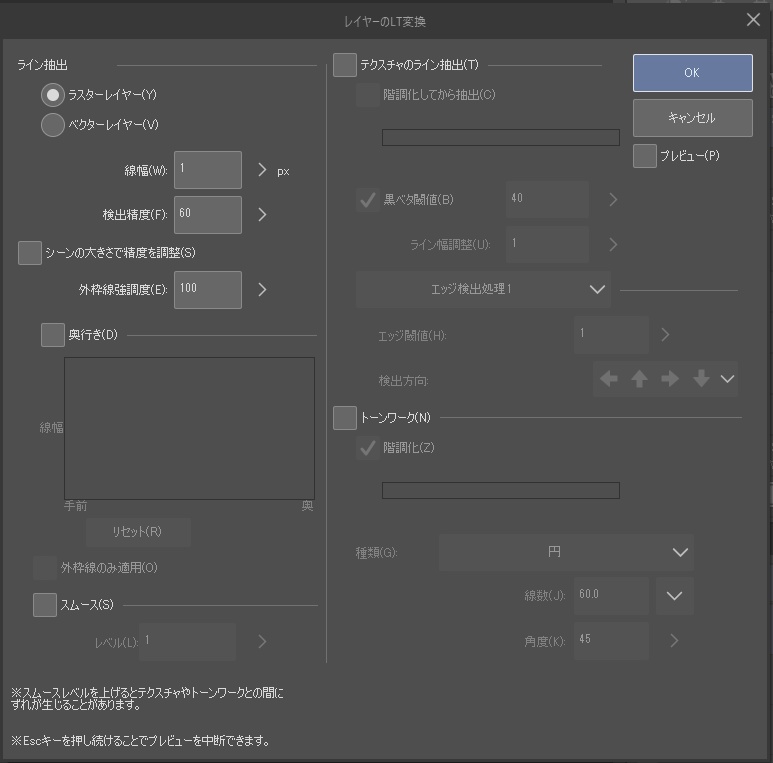Enable the プレビュー(P) checkbox
This screenshot has width=773, height=763.
[645, 156]
